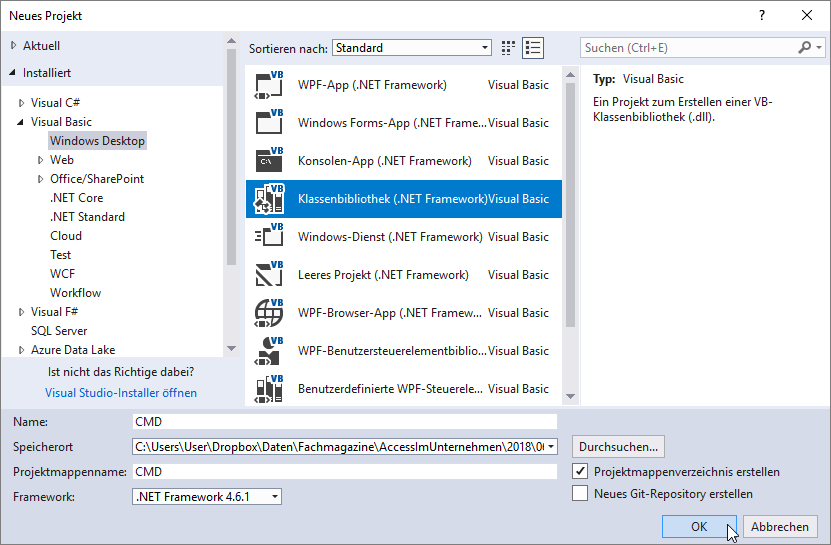Expand the Web node

(x=41, y=160)
